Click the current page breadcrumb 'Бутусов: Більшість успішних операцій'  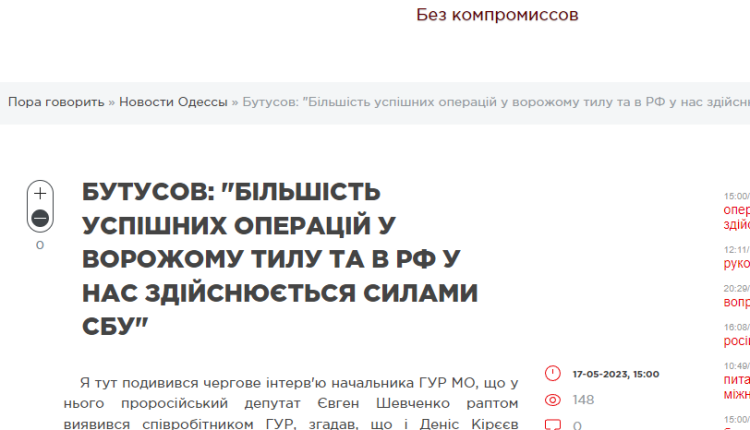(496, 102)
